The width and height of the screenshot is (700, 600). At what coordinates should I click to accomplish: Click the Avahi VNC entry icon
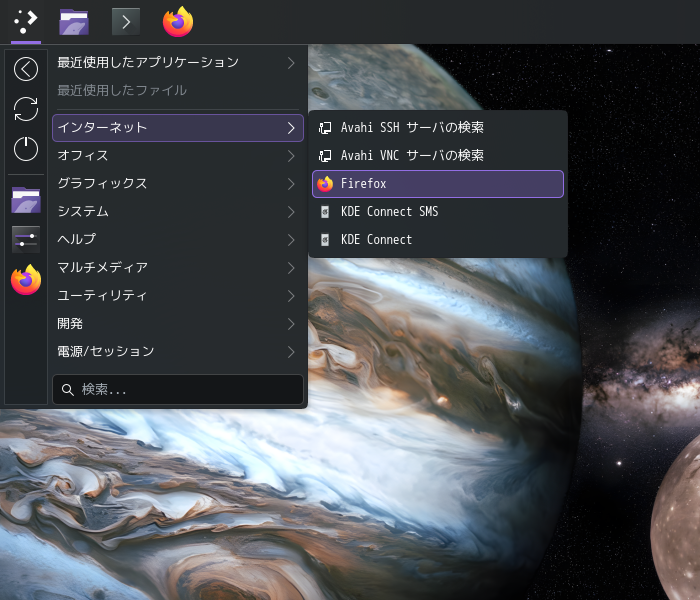click(325, 156)
